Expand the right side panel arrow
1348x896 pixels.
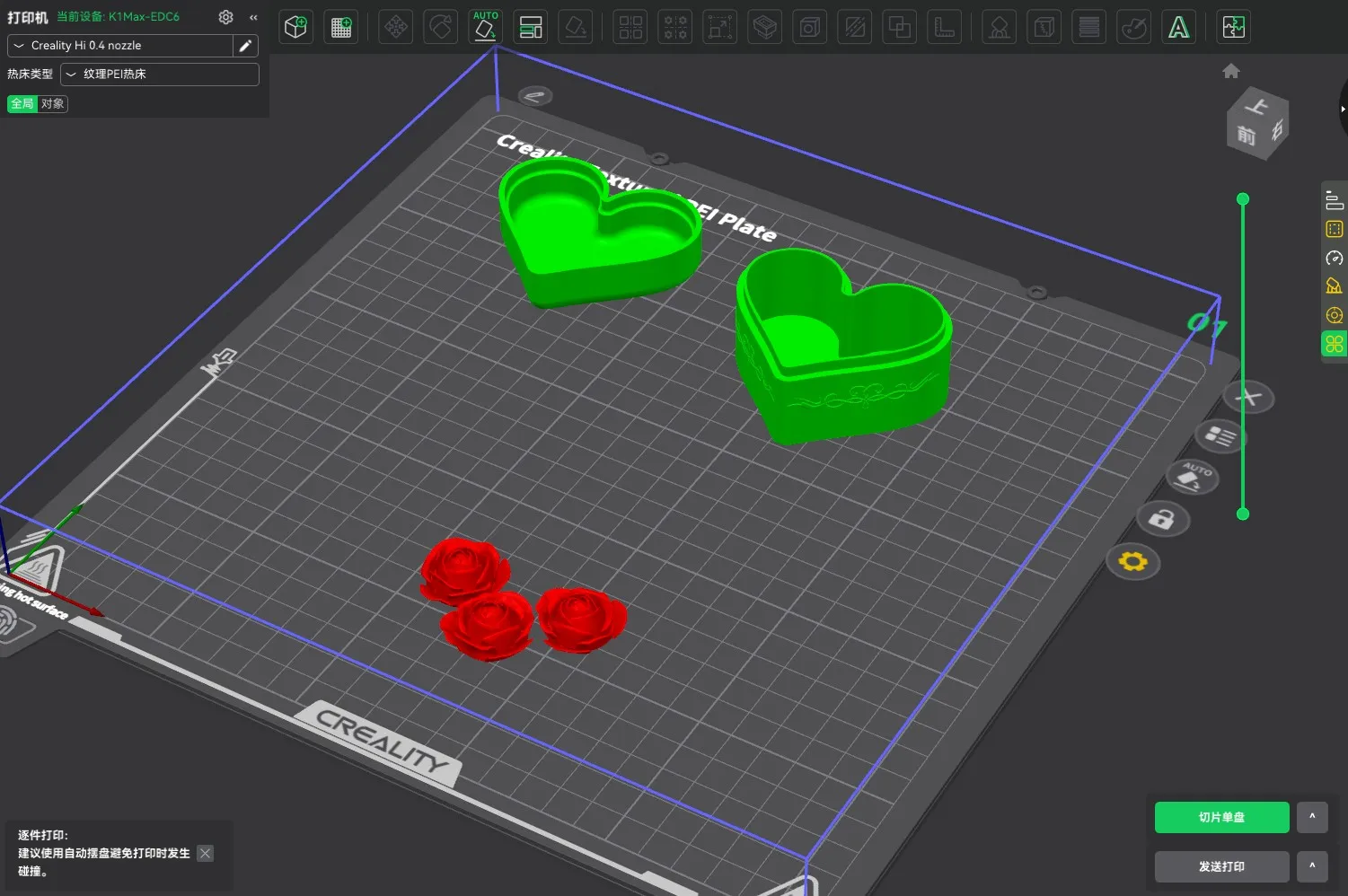pyautogui.click(x=1343, y=109)
